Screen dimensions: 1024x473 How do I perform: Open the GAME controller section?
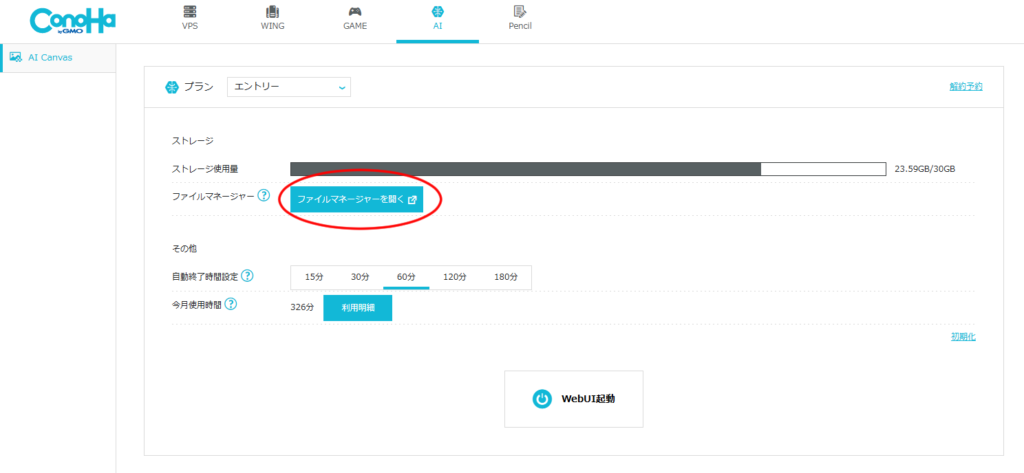(x=355, y=18)
